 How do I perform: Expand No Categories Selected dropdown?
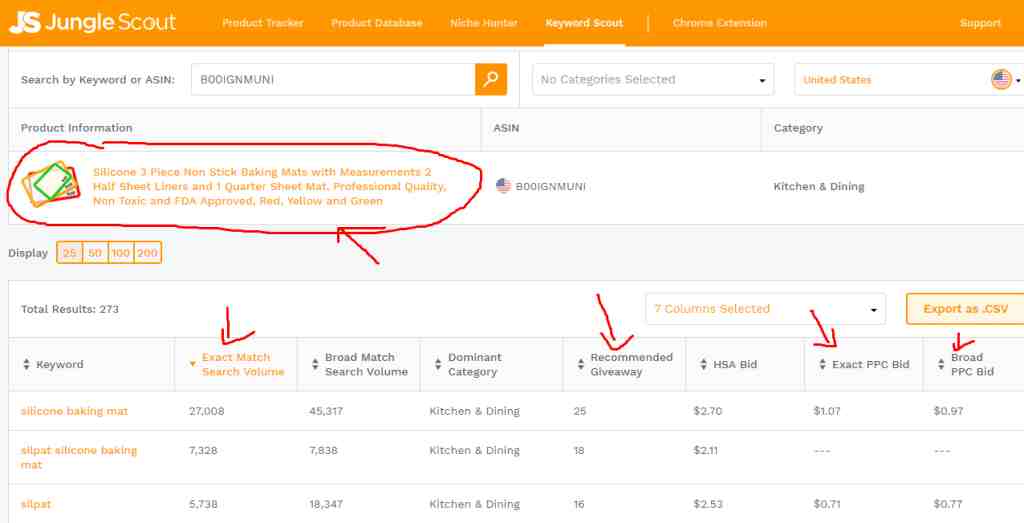pyautogui.click(x=653, y=80)
